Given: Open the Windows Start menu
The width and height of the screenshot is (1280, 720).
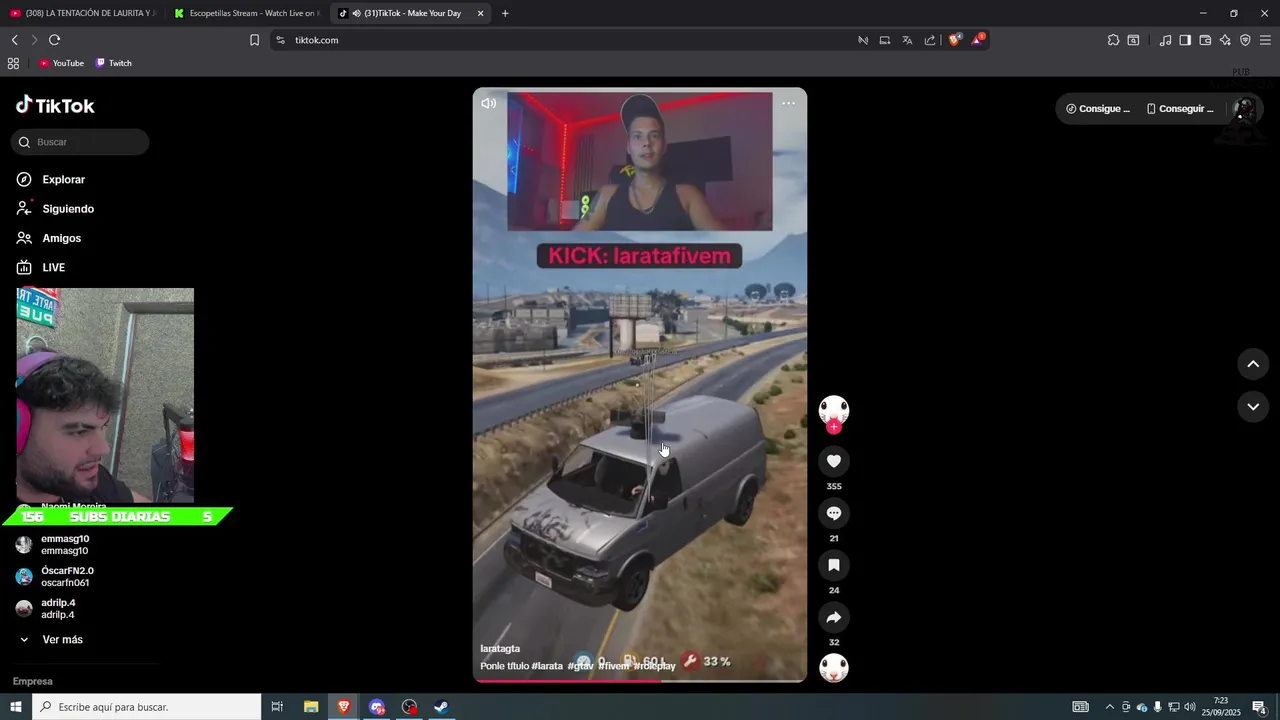Looking at the screenshot, I should point(15,707).
